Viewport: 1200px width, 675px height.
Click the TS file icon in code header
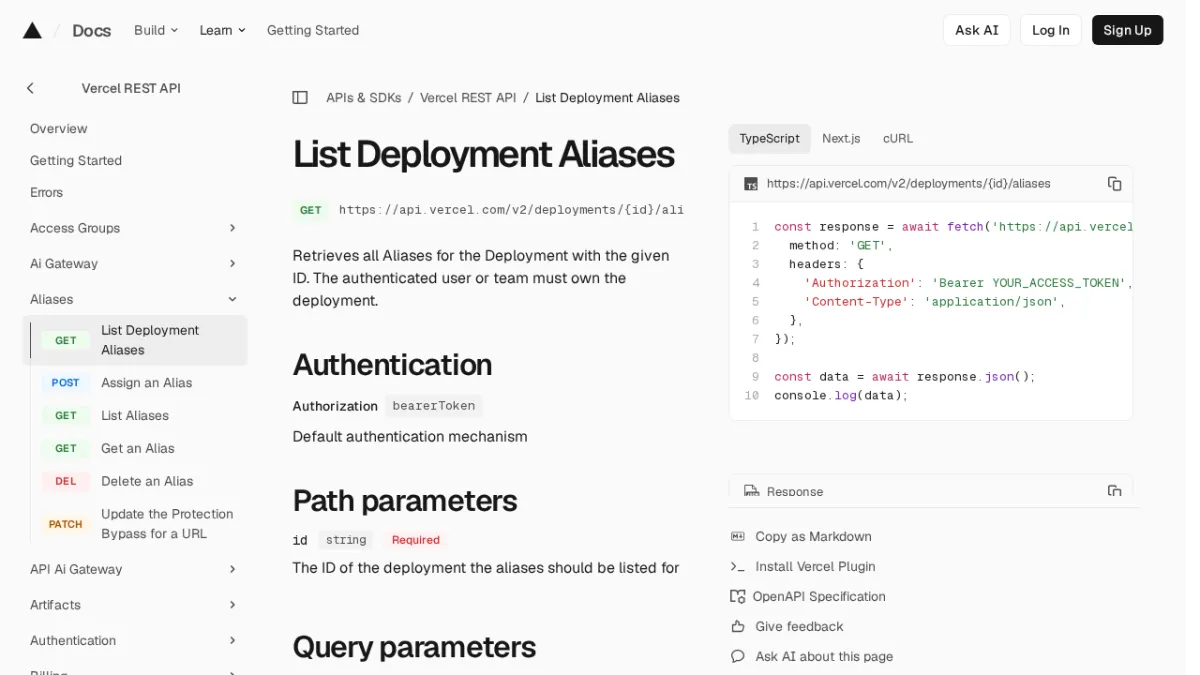[751, 184]
